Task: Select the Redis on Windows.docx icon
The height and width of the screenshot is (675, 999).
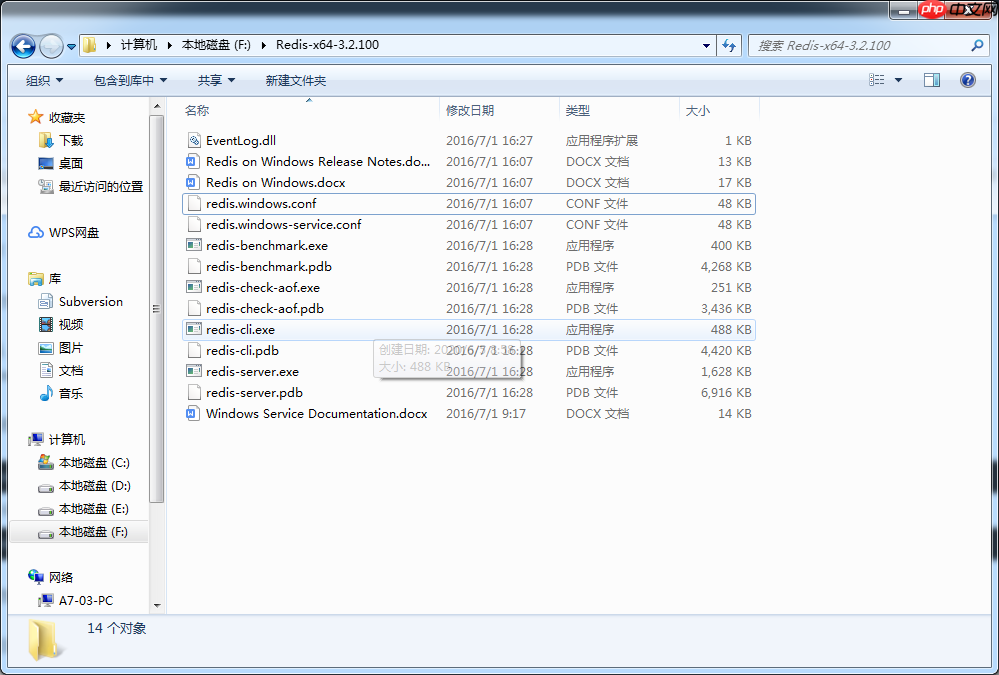Action: click(194, 182)
